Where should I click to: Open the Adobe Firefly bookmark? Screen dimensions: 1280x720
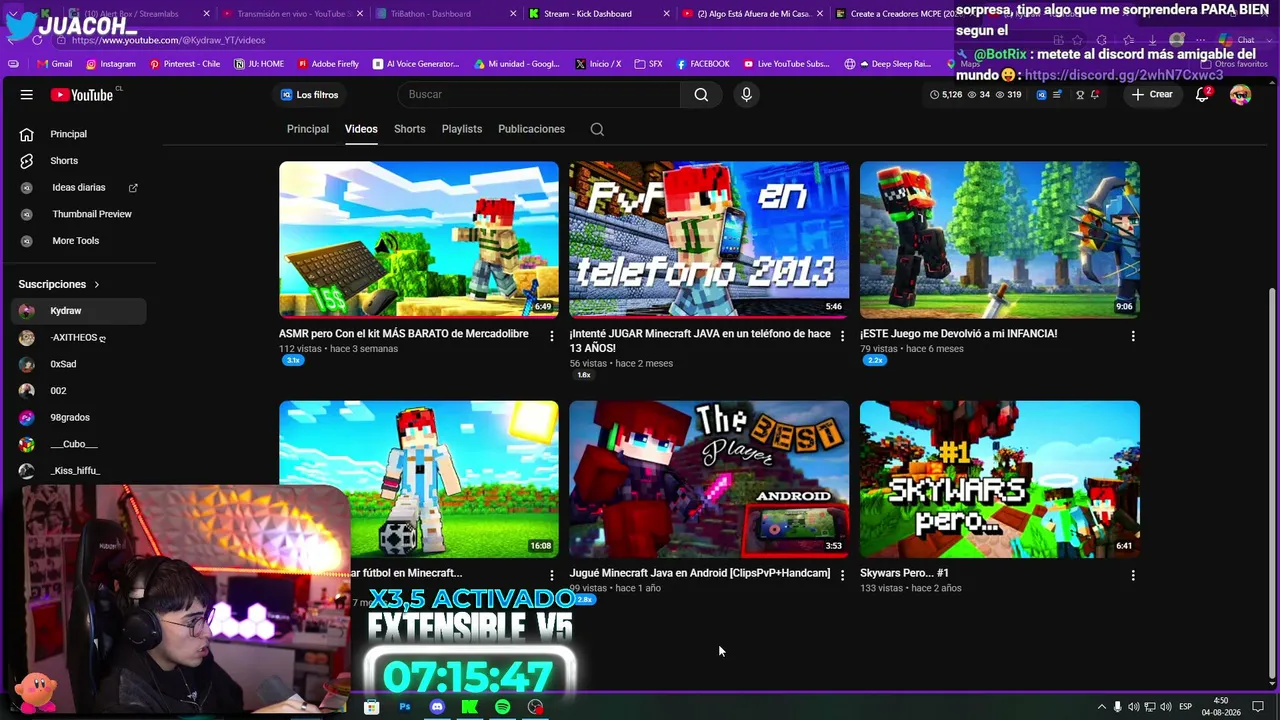point(328,64)
